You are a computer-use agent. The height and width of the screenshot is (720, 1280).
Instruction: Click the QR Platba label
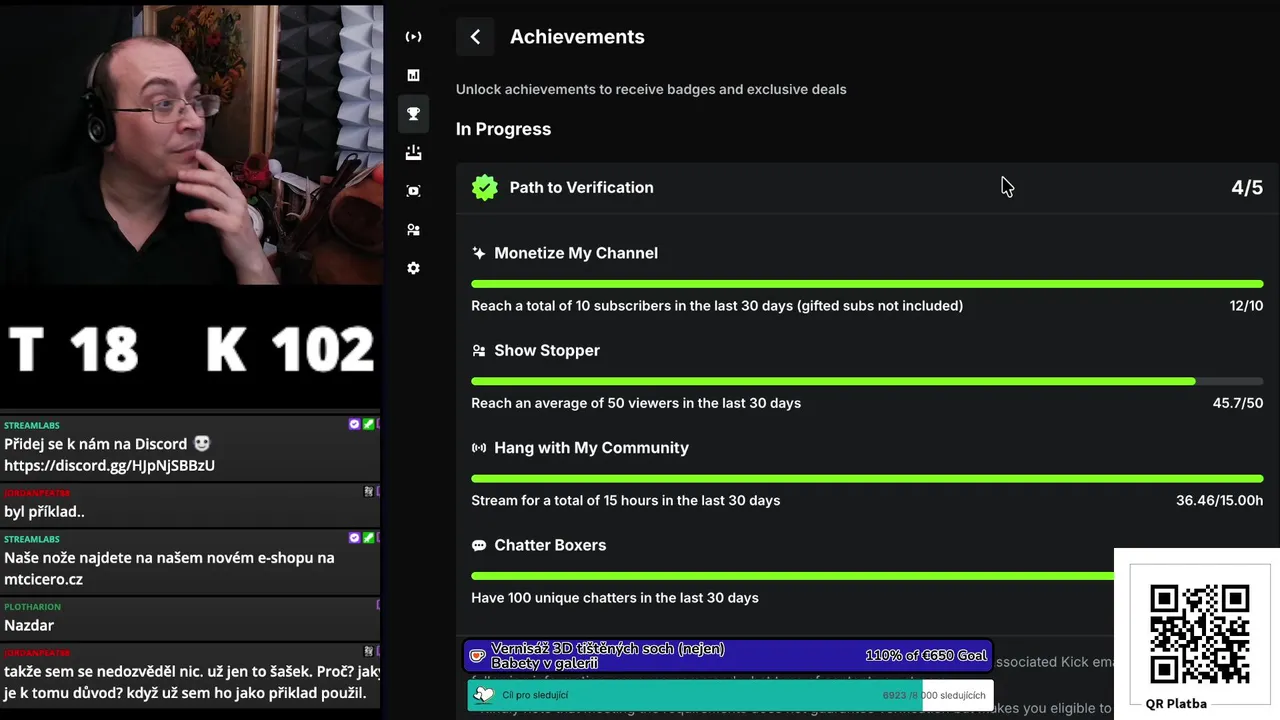pos(1176,703)
